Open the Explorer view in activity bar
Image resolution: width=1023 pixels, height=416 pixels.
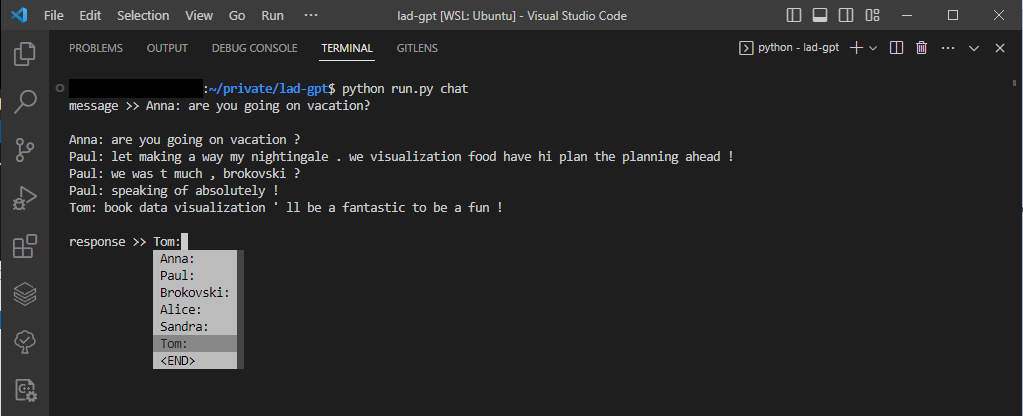tap(25, 53)
